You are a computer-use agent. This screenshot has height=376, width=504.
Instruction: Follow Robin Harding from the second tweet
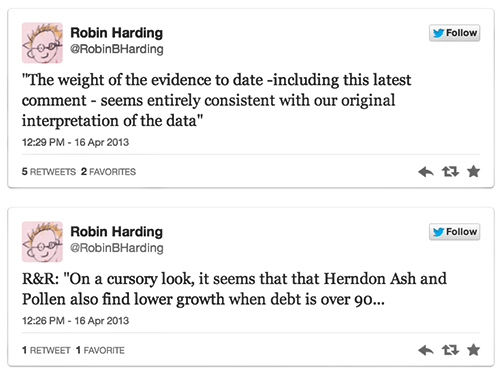point(454,232)
